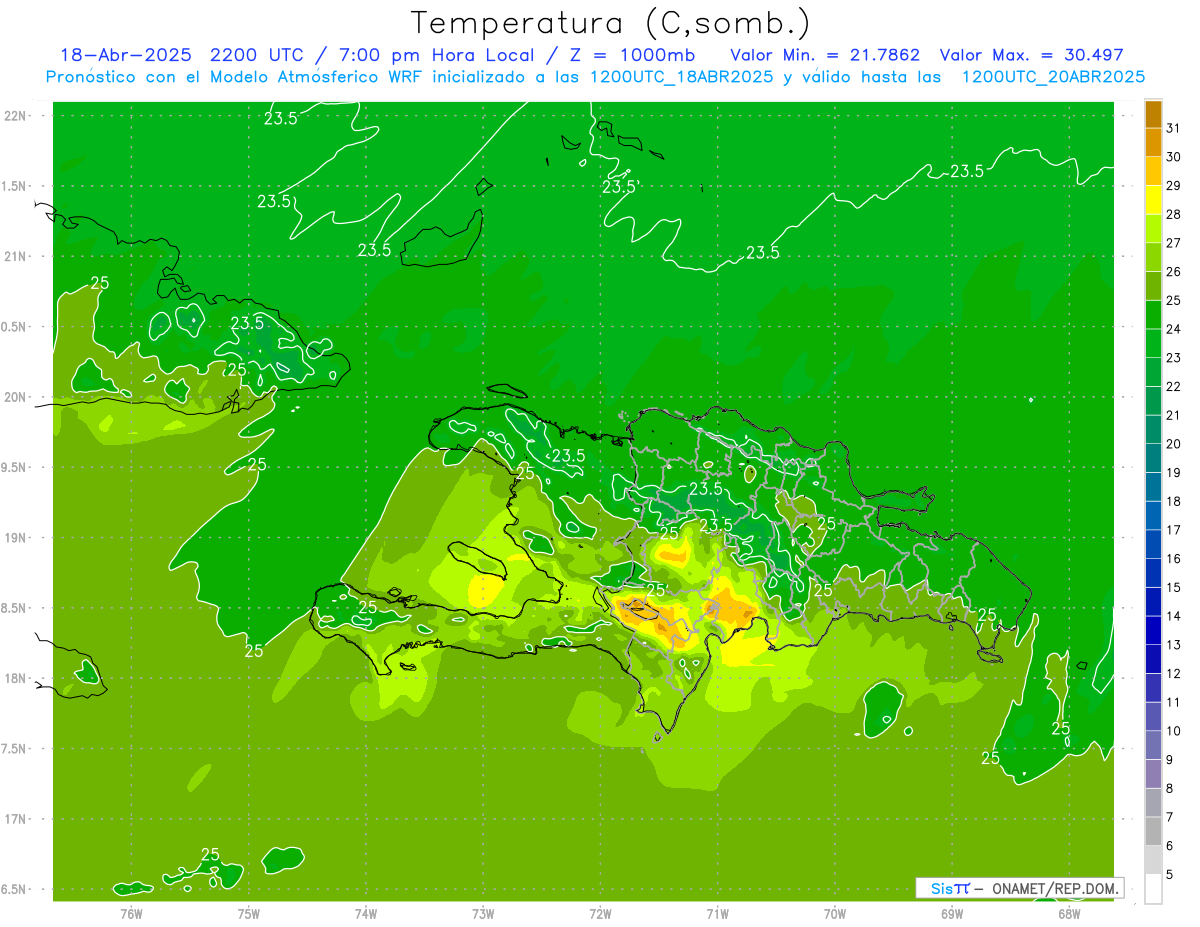The height and width of the screenshot is (927, 1200).
Task: Click the teal legend swatch between 19 and 20
Action: 1153,458
